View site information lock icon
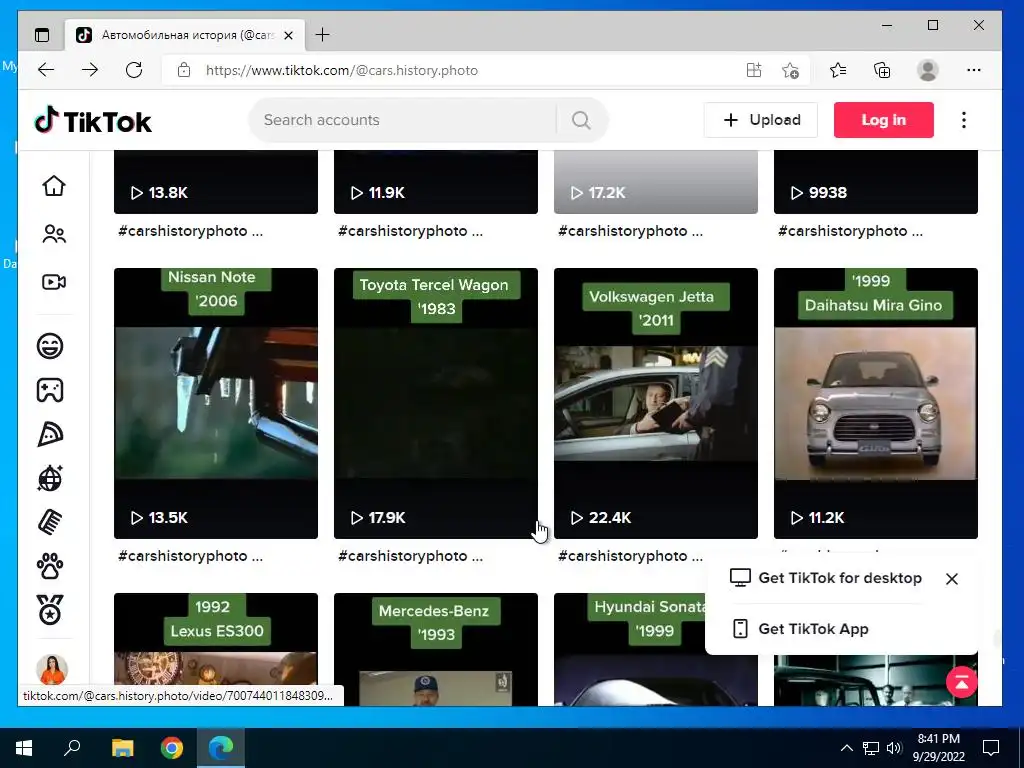 (184, 70)
